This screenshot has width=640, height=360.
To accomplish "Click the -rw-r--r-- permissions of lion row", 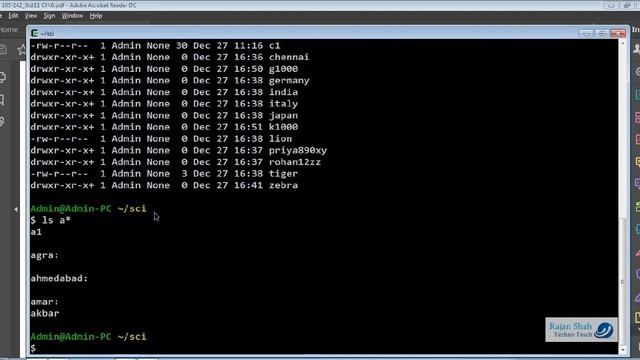I will tap(59, 139).
